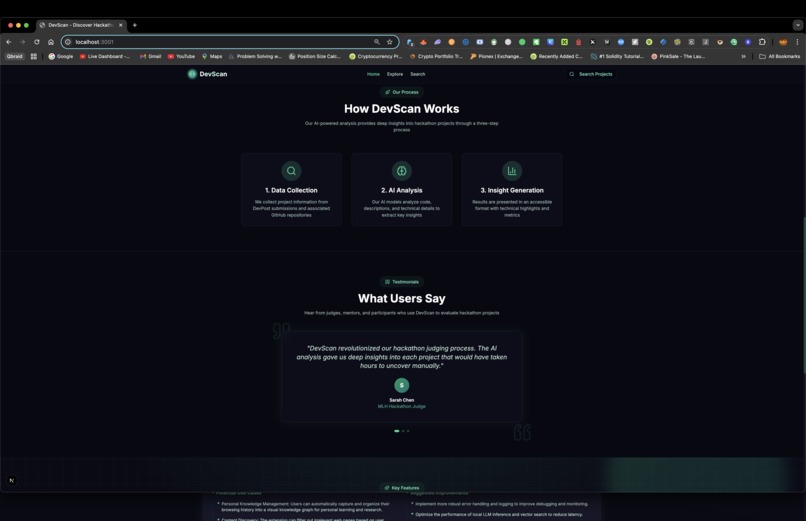Open the Pionex Exchange bookmark

click(x=497, y=57)
